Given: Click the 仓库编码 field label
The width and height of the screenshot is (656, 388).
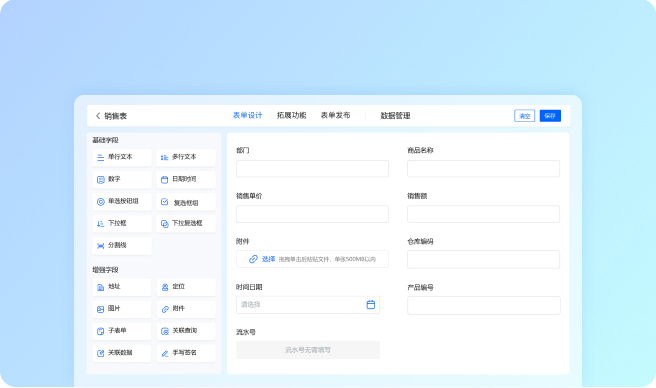Looking at the screenshot, I should pyautogui.click(x=420, y=242).
